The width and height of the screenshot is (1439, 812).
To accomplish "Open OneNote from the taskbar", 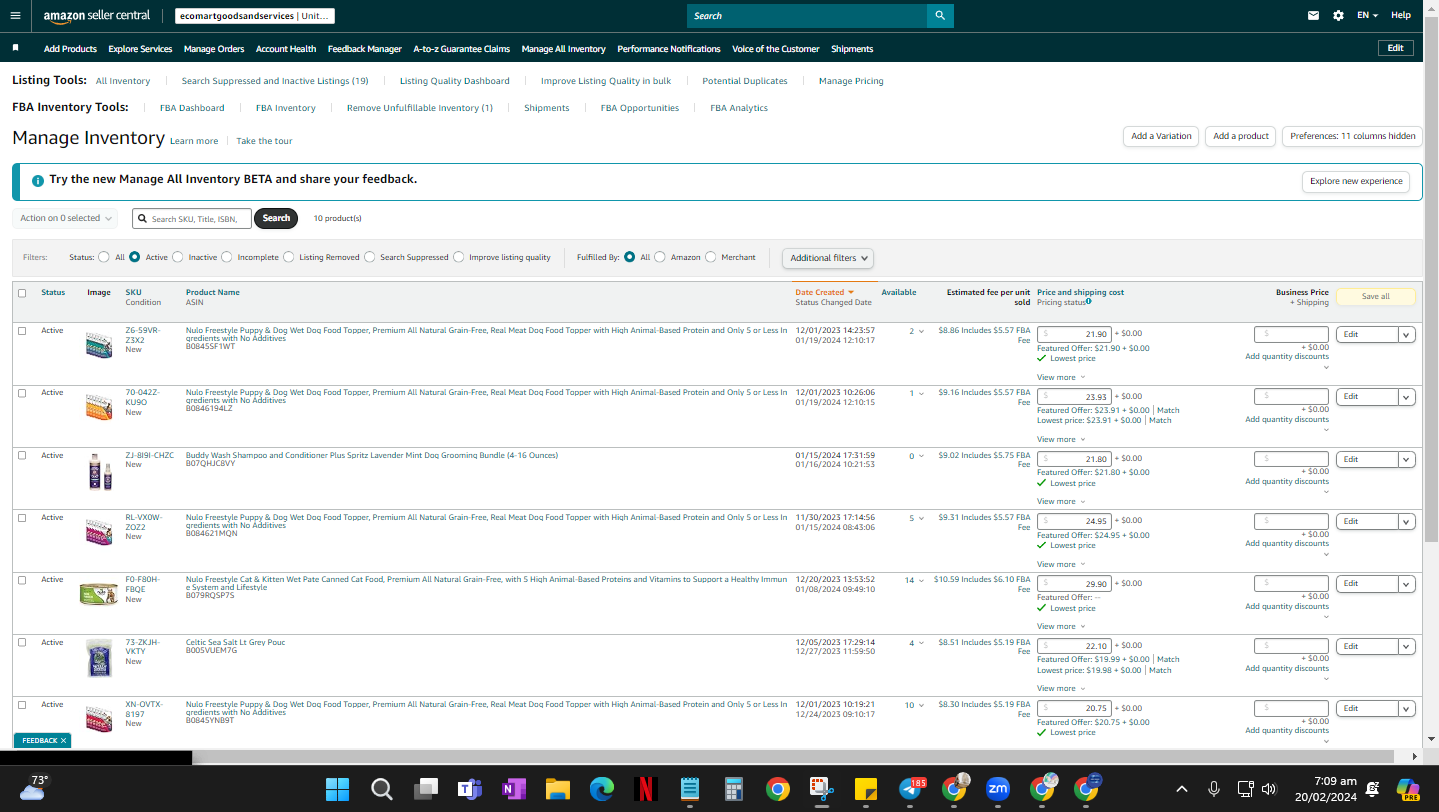I will click(513, 789).
